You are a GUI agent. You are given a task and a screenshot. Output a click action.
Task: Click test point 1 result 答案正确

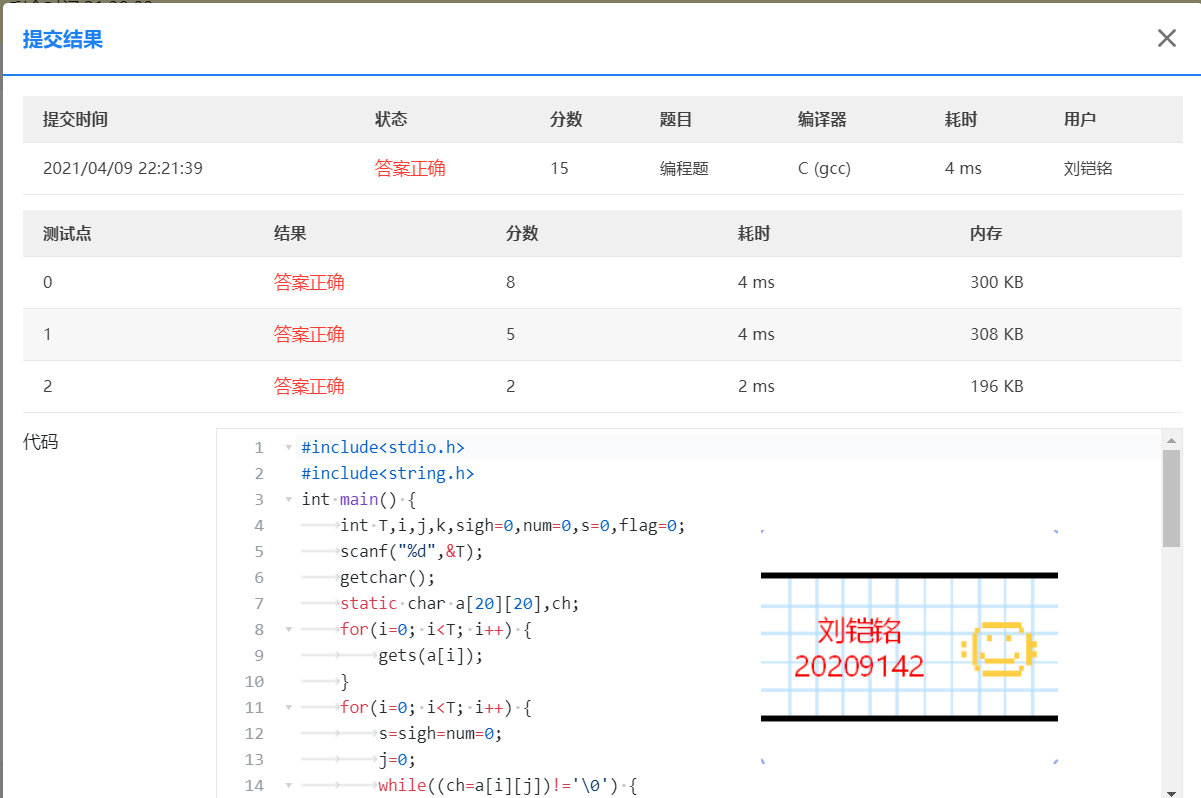coord(309,335)
